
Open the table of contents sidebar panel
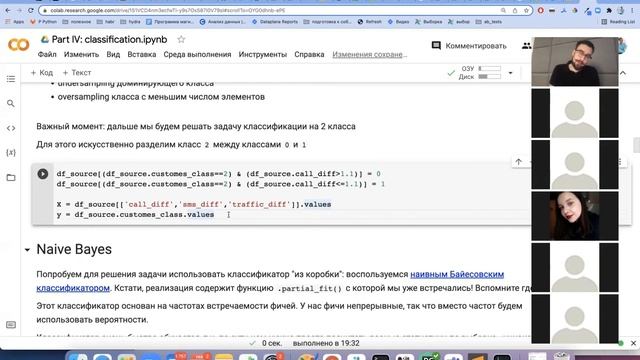(11, 79)
